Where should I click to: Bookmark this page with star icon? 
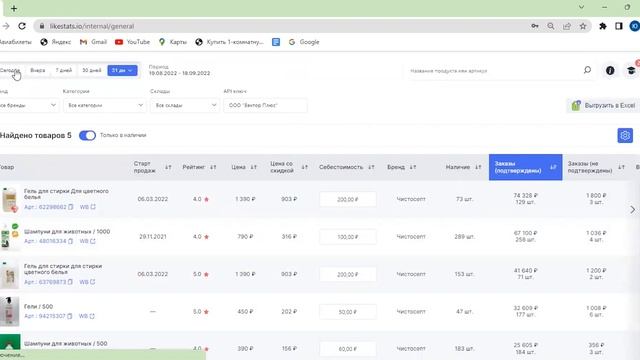[x=583, y=26]
